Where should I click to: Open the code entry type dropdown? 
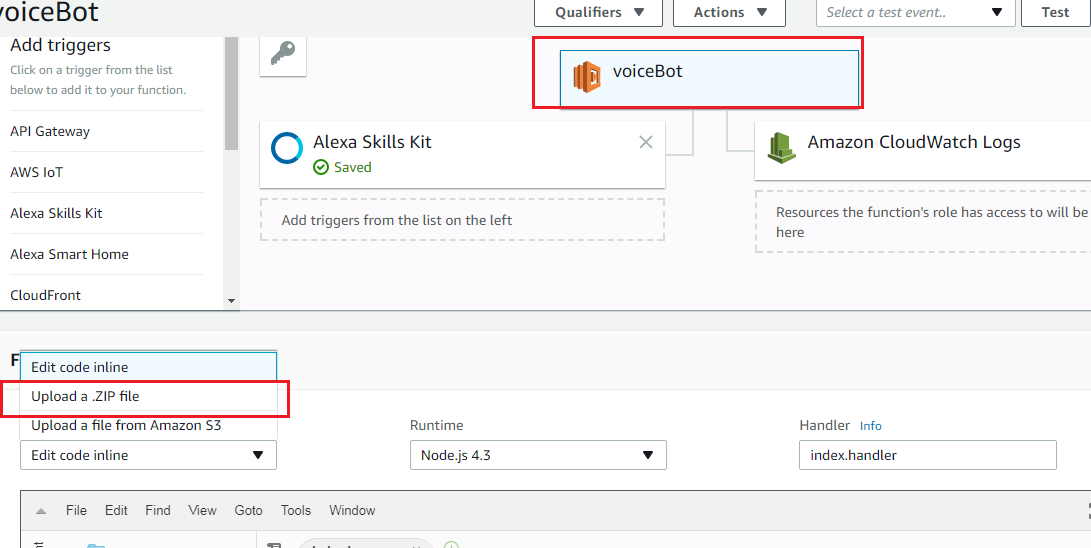(148, 455)
